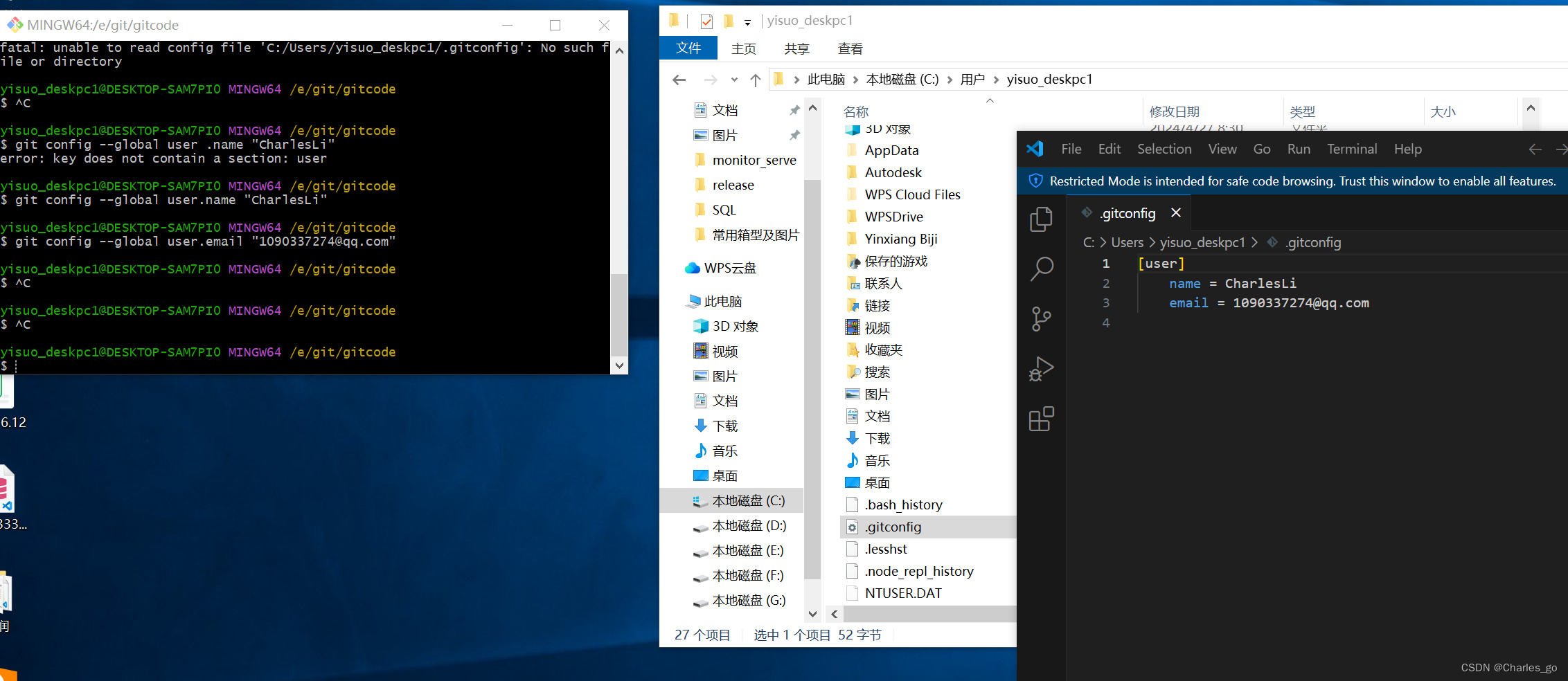This screenshot has width=1568, height=681.
Task: Select 本地磁盘 (E:) in navigation pane
Action: [748, 550]
